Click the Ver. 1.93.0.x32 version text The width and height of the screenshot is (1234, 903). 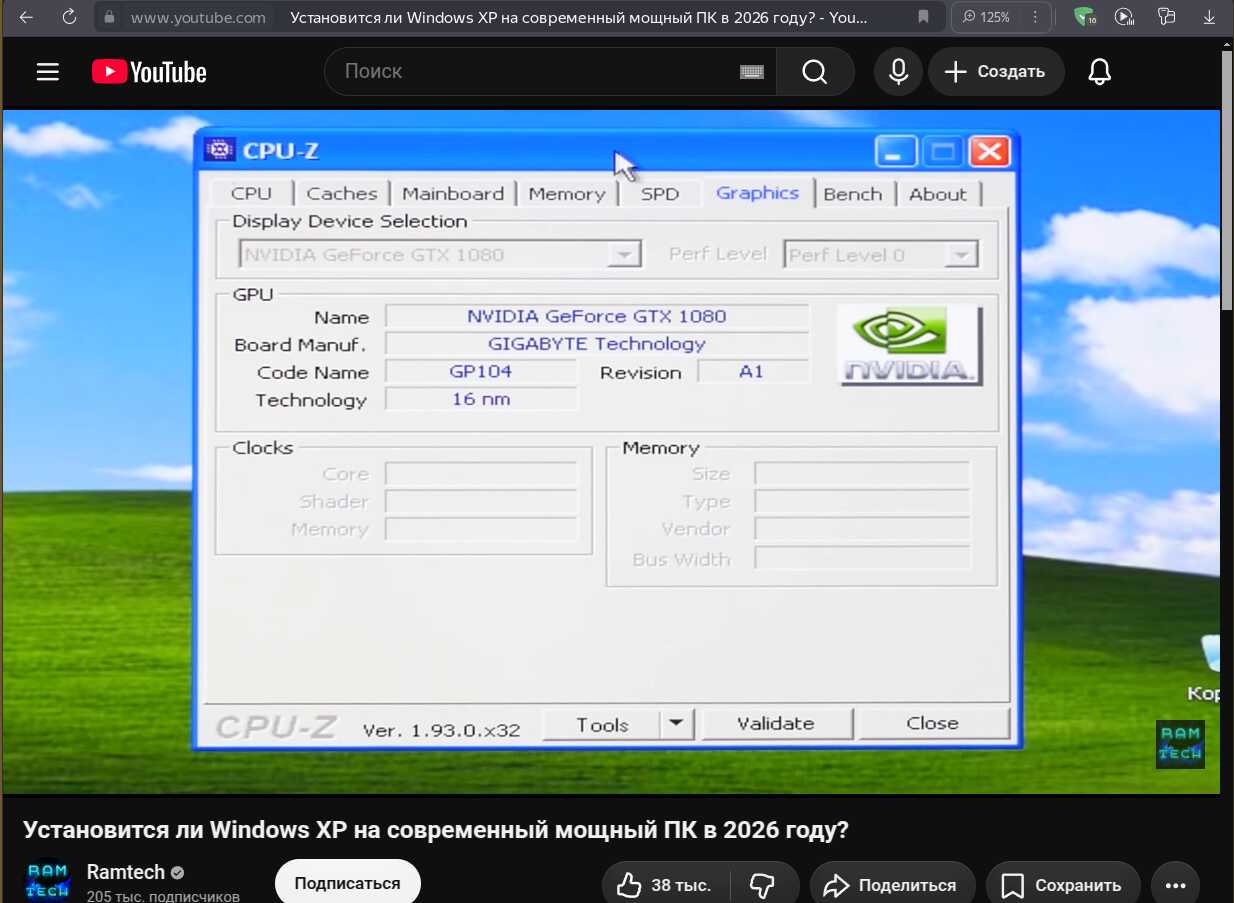(x=441, y=730)
